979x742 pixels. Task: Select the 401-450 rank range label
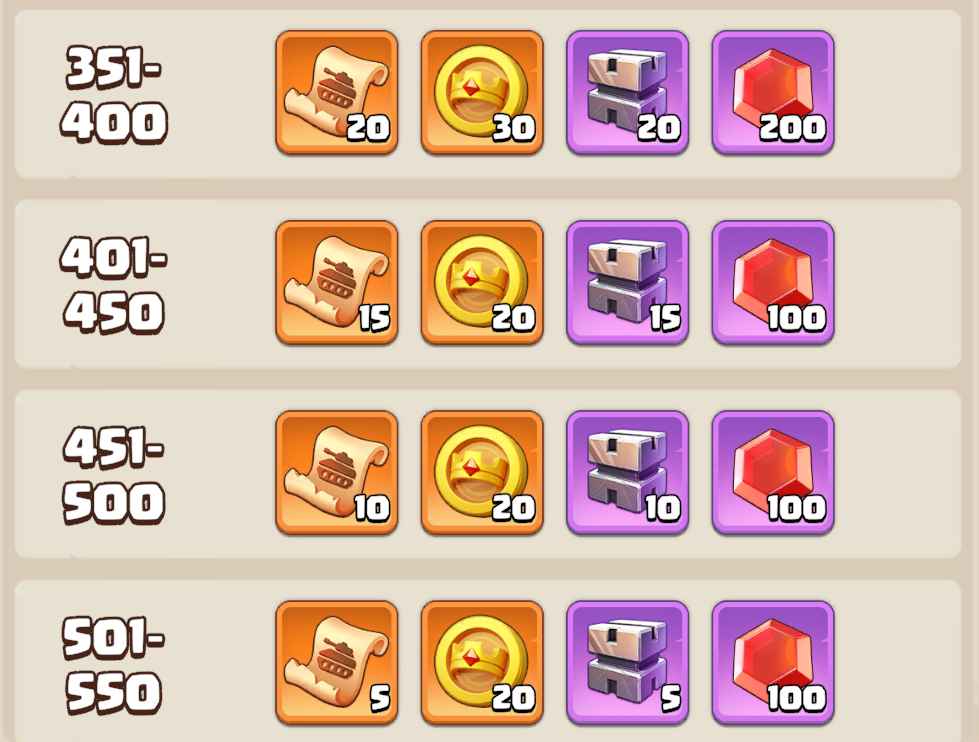point(114,285)
